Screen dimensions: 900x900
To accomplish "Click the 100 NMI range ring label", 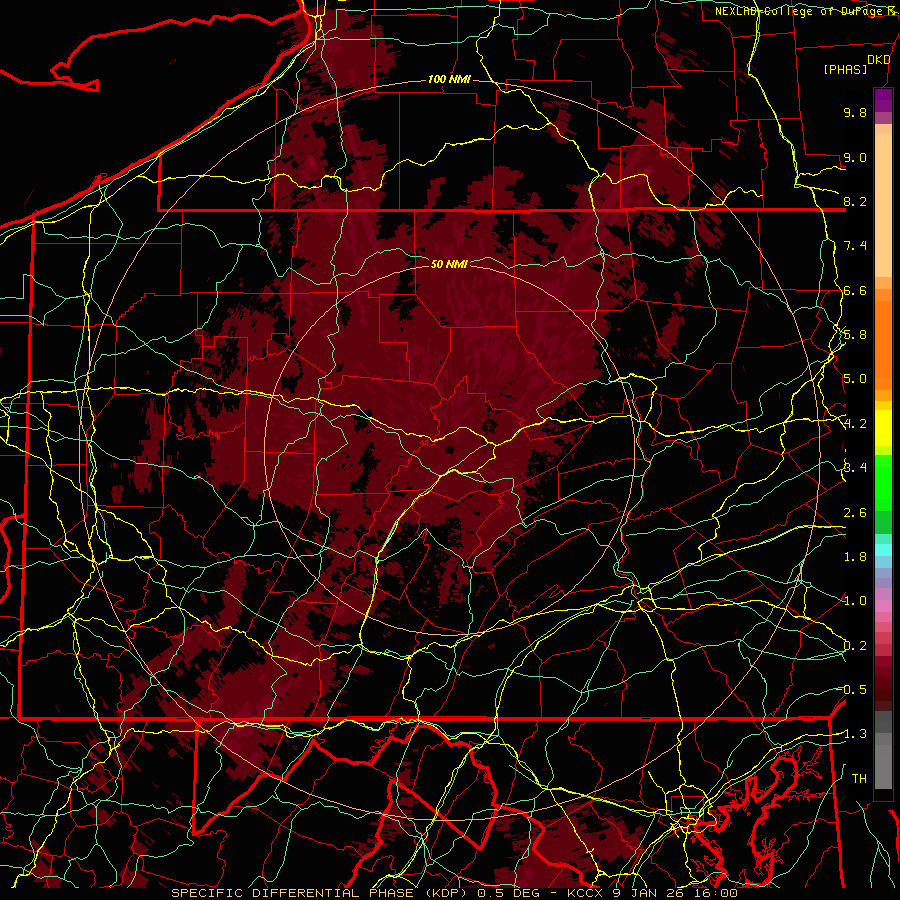I will tap(449, 79).
